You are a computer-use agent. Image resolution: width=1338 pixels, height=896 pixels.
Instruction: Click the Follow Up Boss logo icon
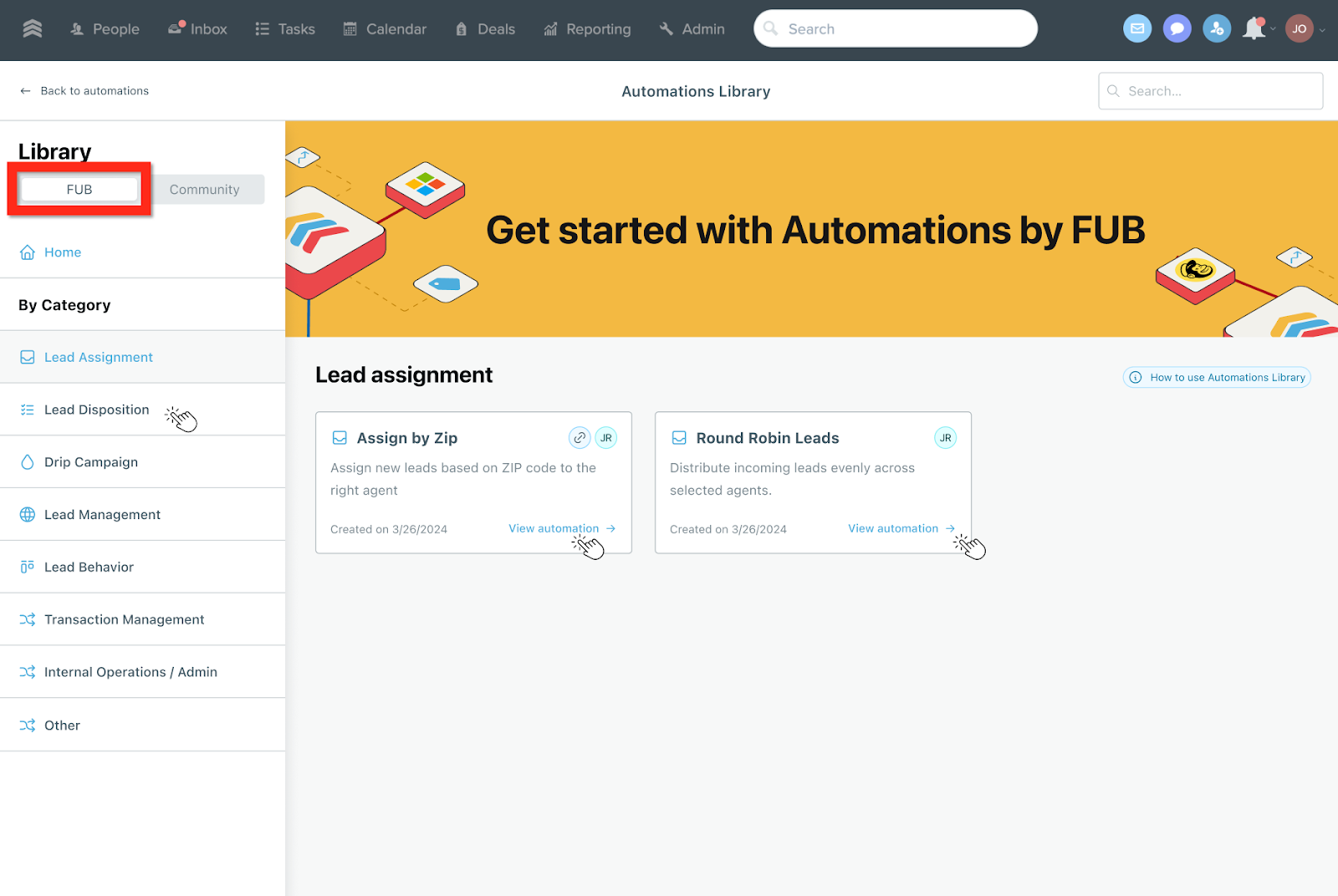point(33,29)
